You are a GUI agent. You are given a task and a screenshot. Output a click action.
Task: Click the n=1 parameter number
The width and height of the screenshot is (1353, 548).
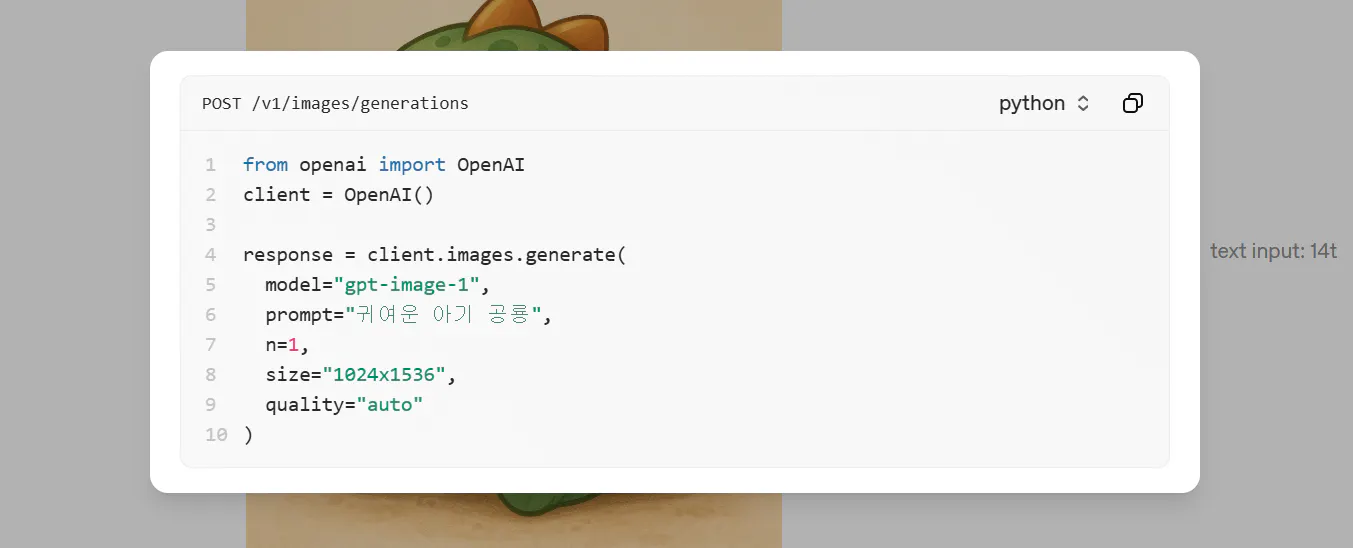294,344
